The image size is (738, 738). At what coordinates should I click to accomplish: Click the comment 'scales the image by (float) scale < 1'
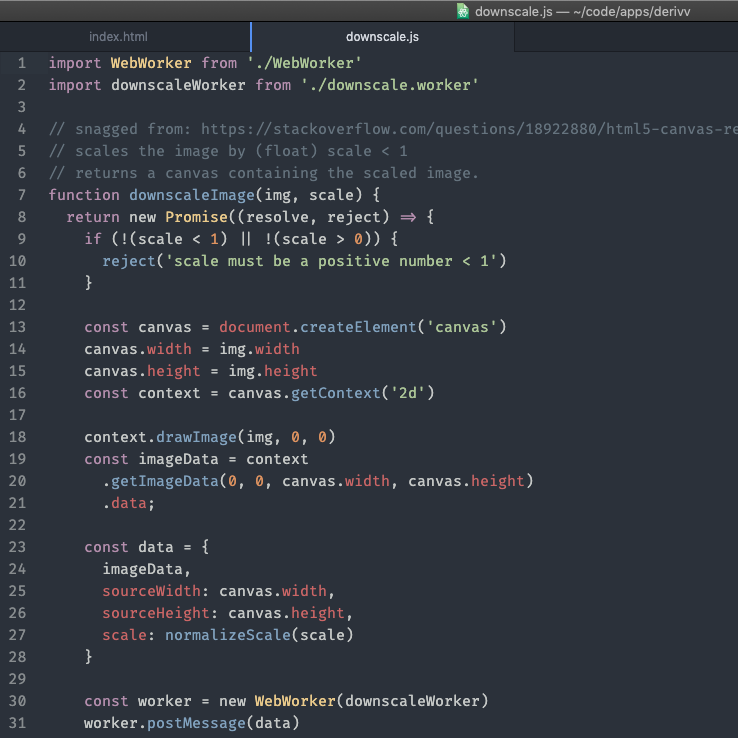tap(241, 151)
